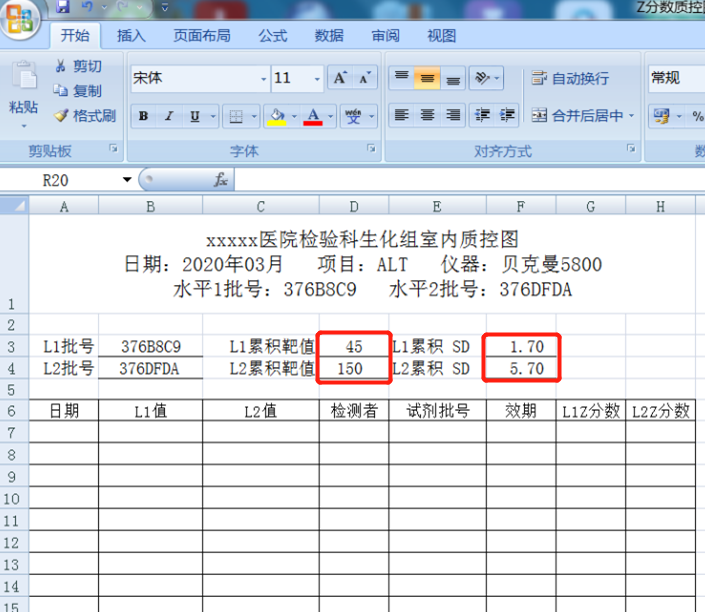Open the font name dropdown (宋体)

[x=264, y=79]
